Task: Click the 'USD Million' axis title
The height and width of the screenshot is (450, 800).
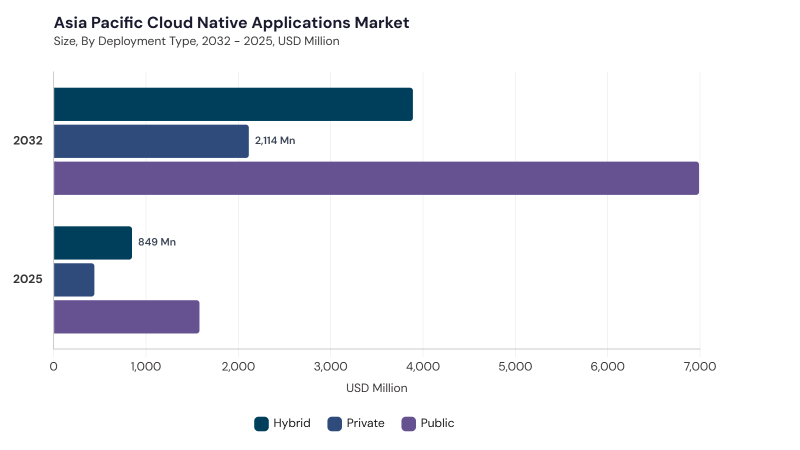Action: tap(377, 388)
